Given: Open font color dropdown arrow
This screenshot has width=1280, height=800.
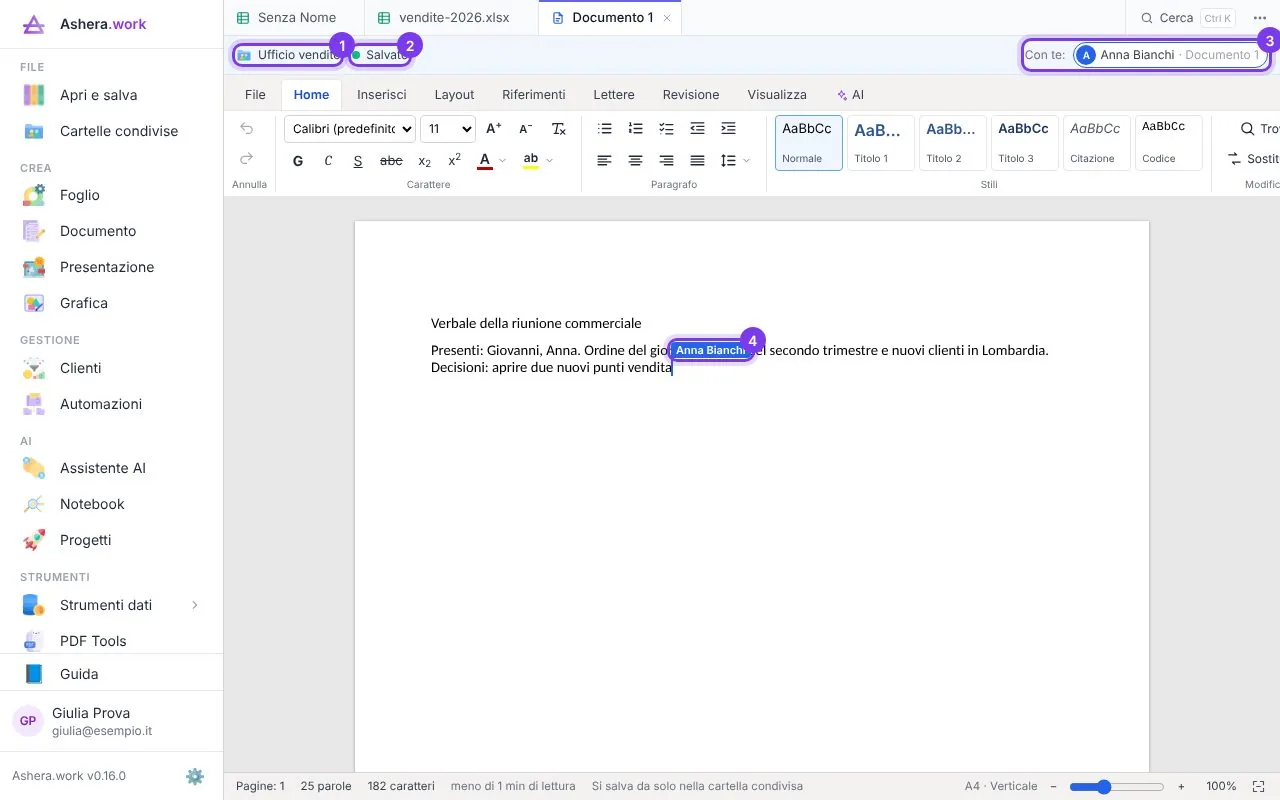Looking at the screenshot, I should [503, 160].
